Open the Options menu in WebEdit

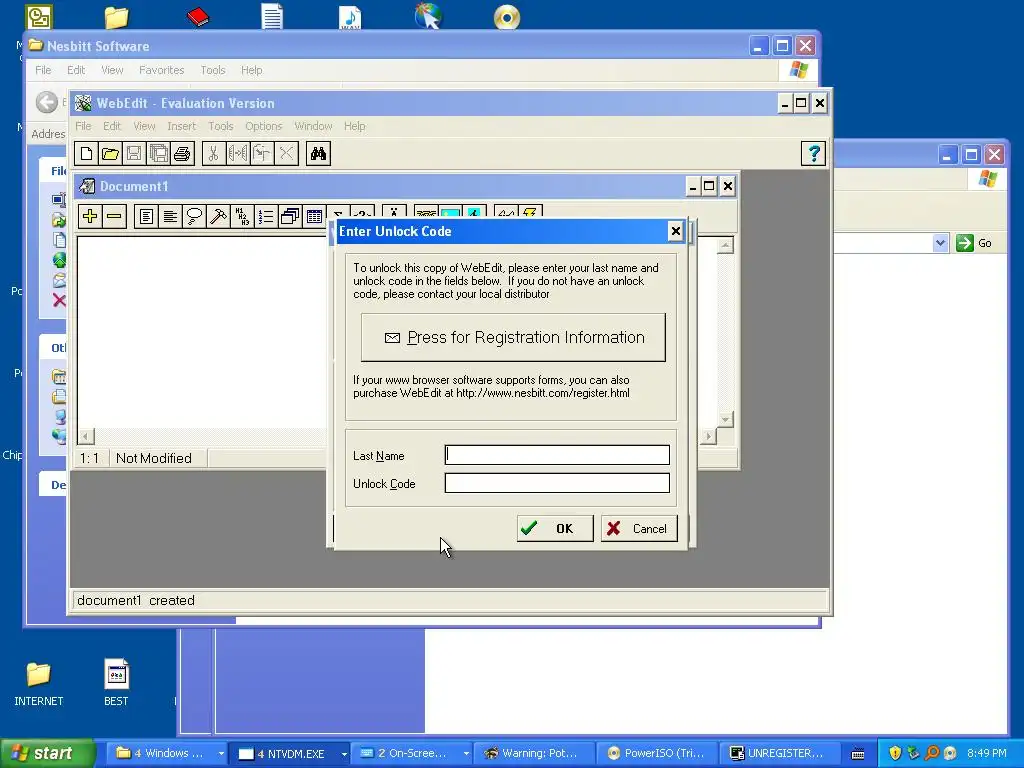point(264,126)
